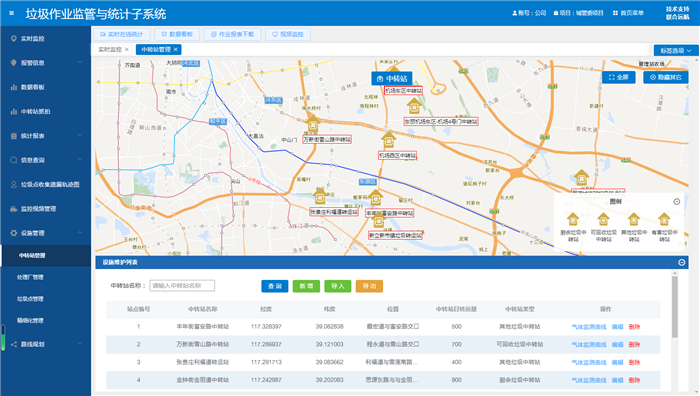Click the 报警信息 pin icon in sidebar

14,63
